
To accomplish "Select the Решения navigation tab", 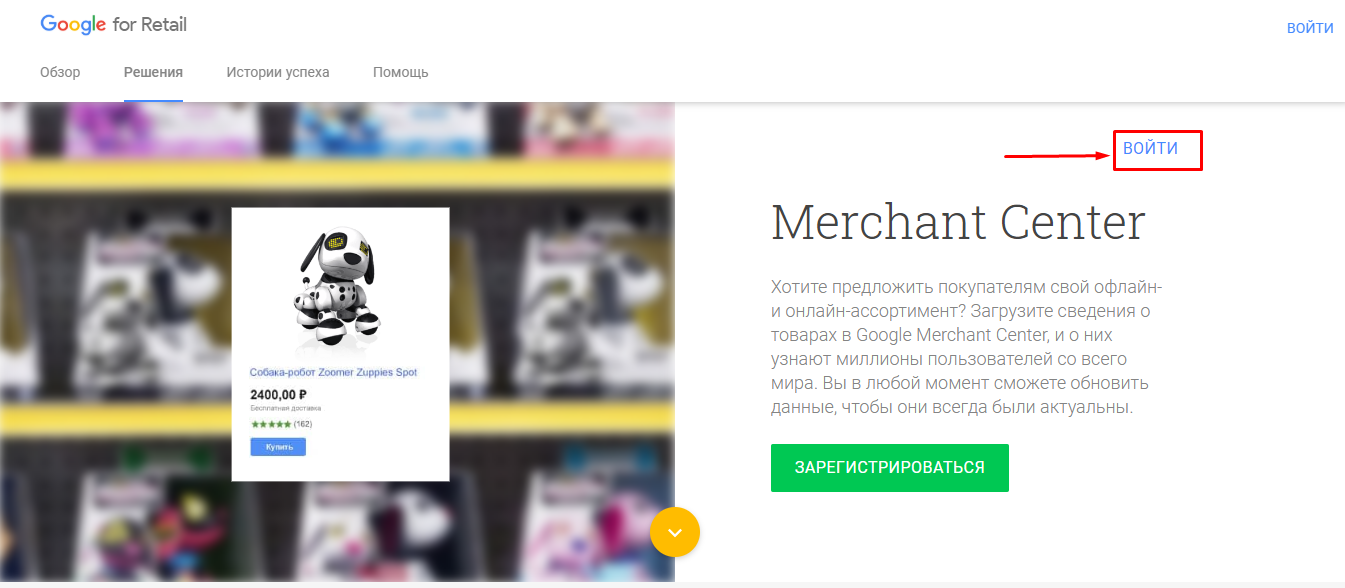I will coord(153,72).
